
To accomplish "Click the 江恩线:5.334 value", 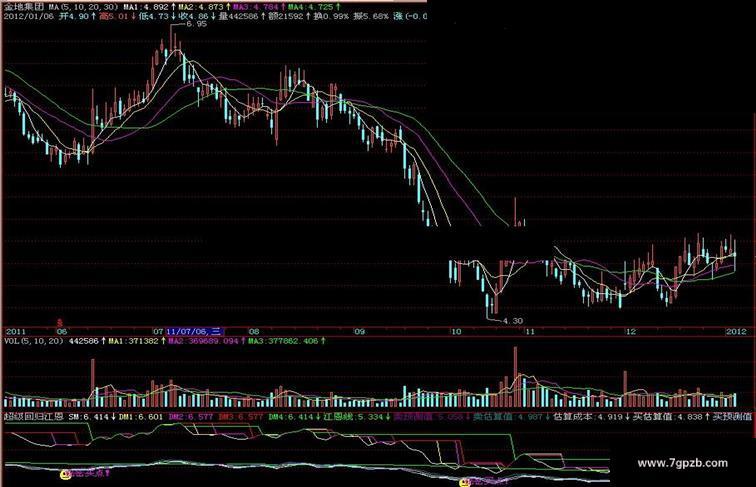I will [353, 416].
